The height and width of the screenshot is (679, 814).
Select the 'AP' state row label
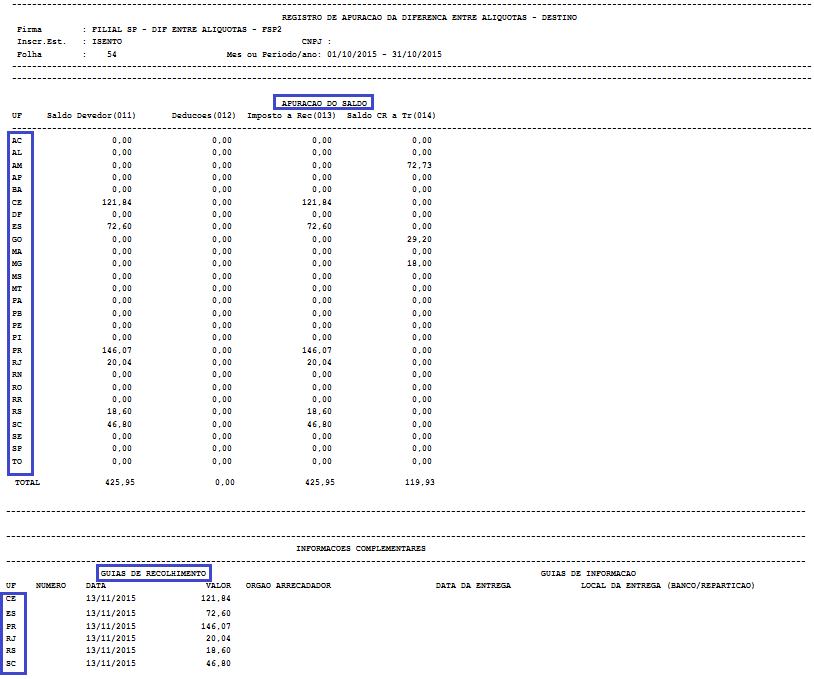(17, 178)
